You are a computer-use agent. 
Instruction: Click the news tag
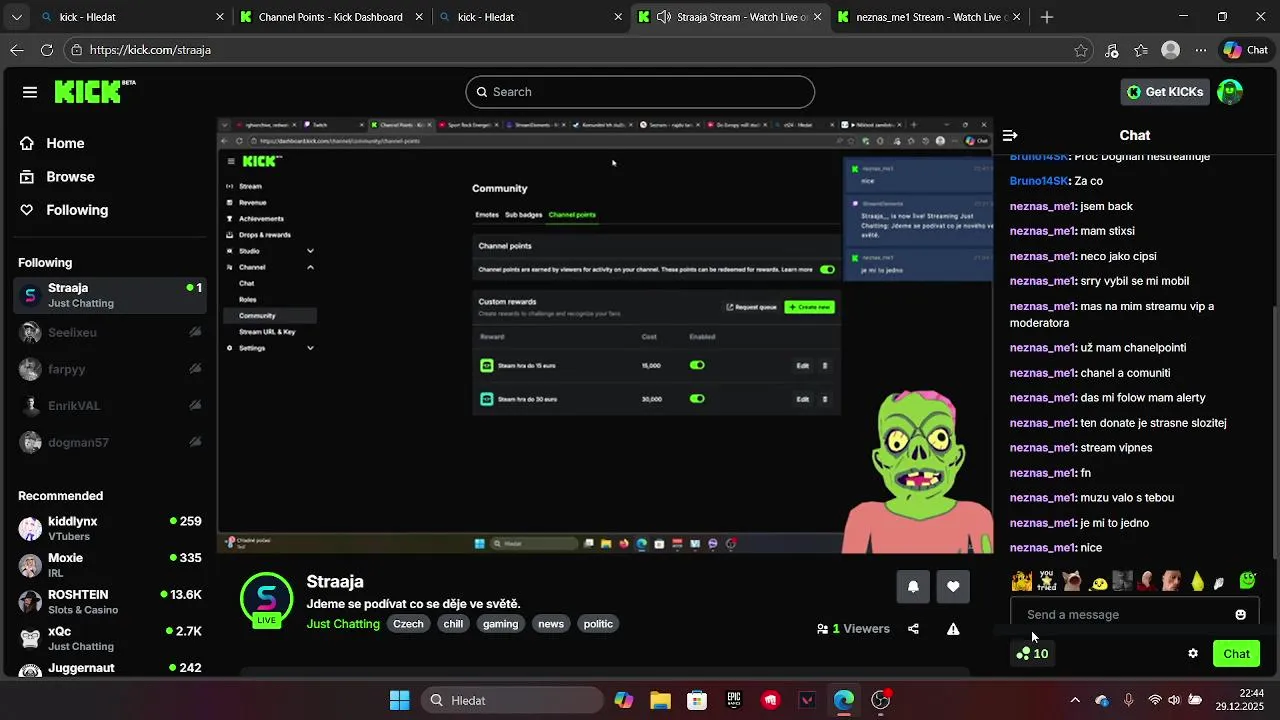point(551,624)
